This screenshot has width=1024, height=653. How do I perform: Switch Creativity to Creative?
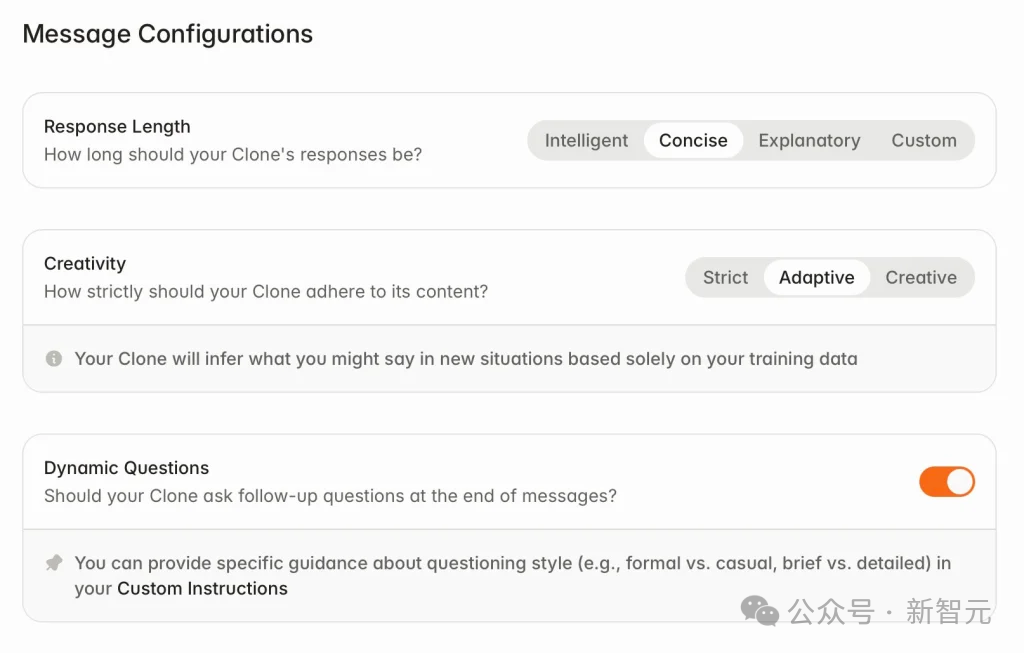[921, 278]
